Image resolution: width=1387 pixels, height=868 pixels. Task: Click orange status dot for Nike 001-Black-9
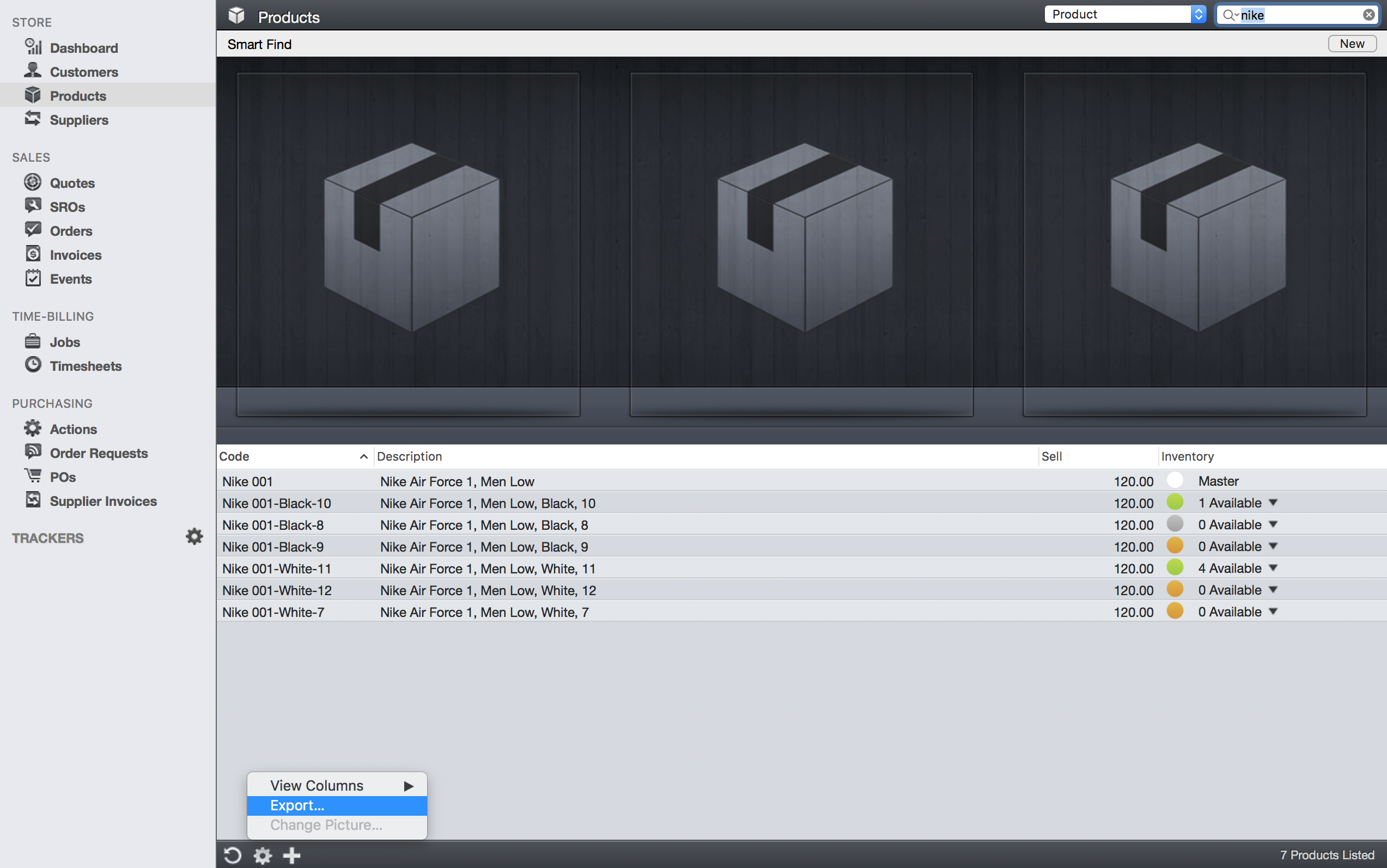click(x=1175, y=546)
